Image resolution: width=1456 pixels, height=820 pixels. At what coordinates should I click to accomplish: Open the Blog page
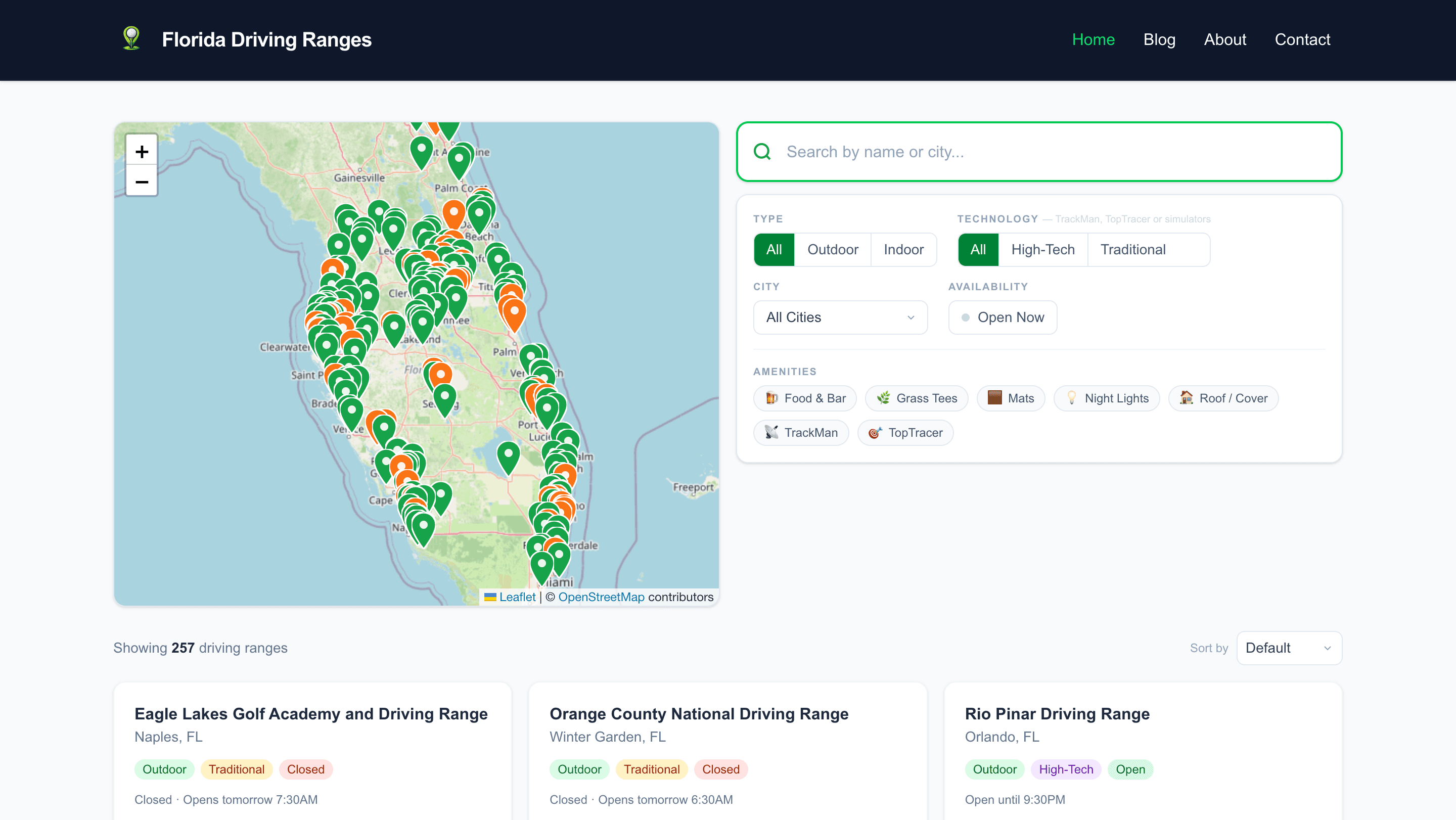tap(1159, 39)
